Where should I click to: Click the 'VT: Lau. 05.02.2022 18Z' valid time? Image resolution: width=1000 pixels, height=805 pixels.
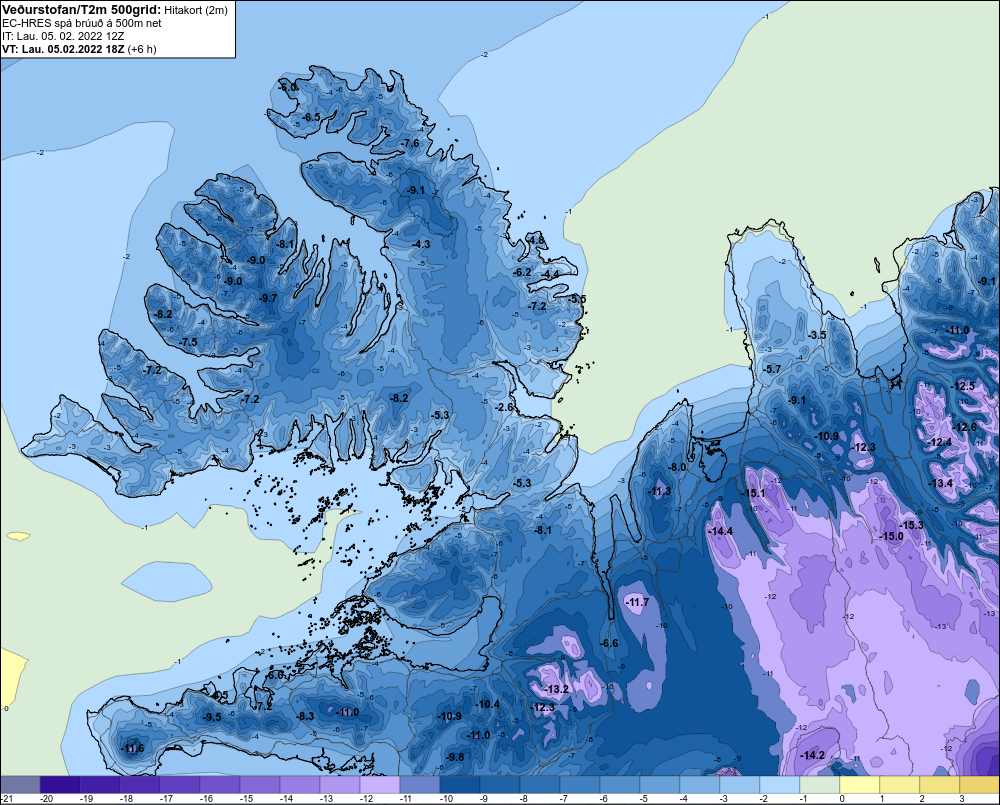[x=64, y=48]
